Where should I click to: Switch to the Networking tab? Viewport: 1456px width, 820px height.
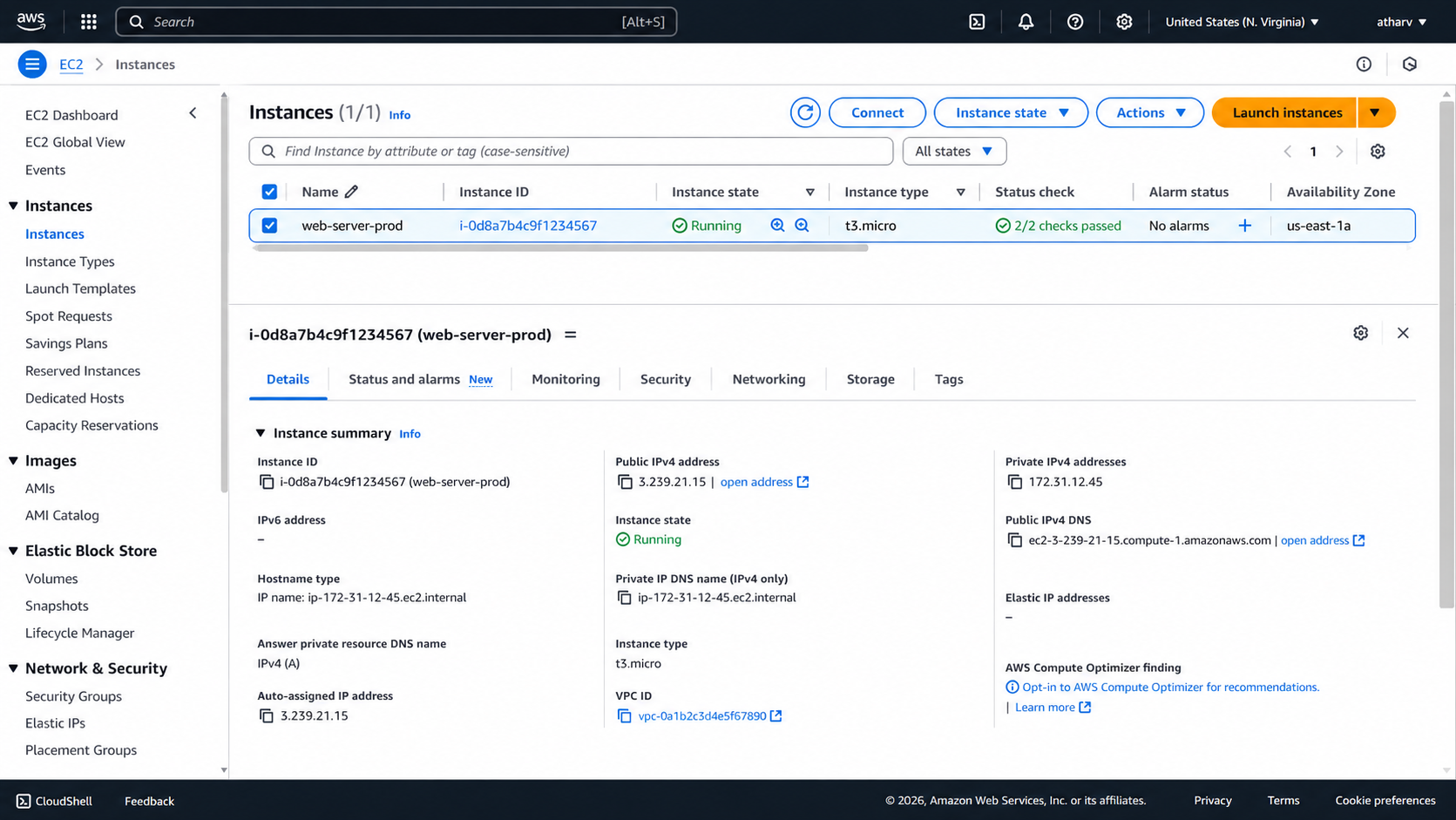coord(769,379)
